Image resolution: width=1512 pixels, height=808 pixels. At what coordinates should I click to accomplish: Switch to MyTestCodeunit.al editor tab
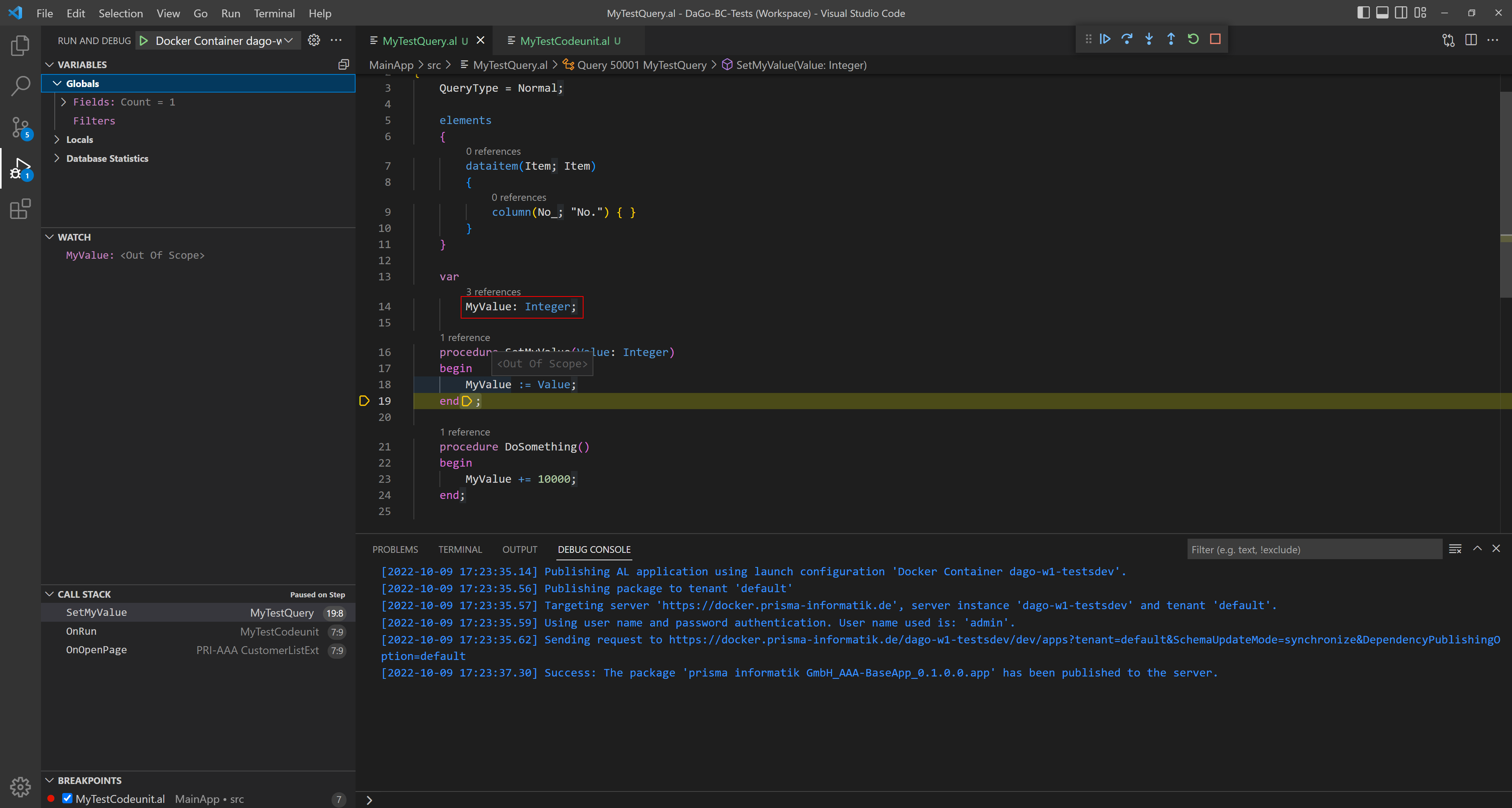pyautogui.click(x=564, y=41)
